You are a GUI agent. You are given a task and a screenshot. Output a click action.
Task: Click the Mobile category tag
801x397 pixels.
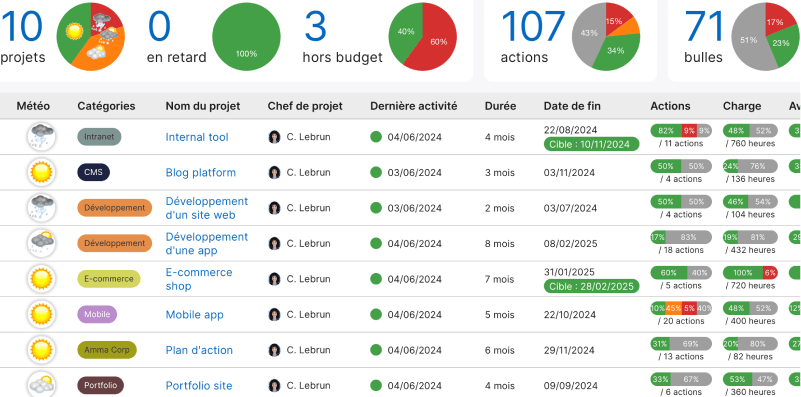tap(97, 314)
